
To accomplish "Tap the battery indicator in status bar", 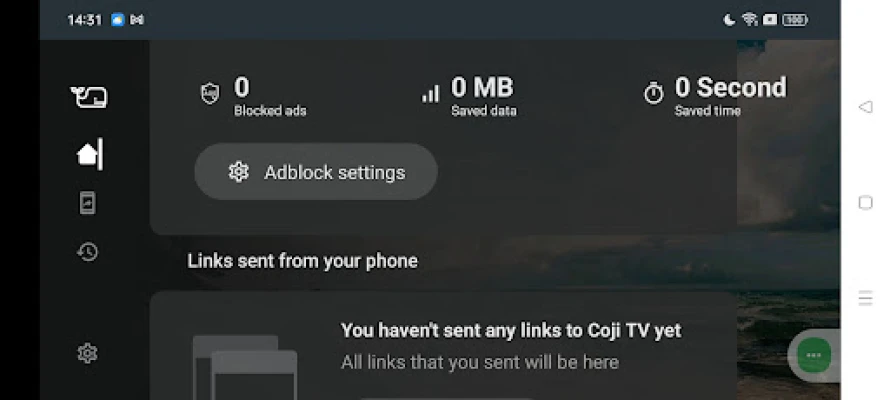I will (795, 20).
